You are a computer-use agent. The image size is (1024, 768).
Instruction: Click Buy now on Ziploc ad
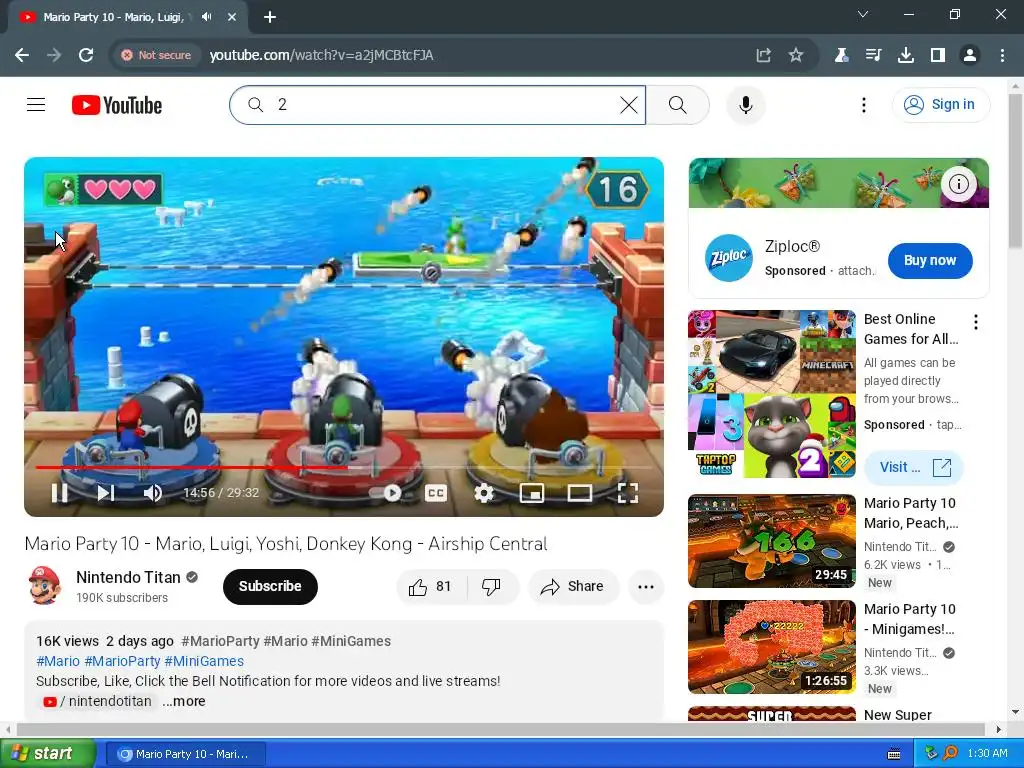click(x=930, y=261)
